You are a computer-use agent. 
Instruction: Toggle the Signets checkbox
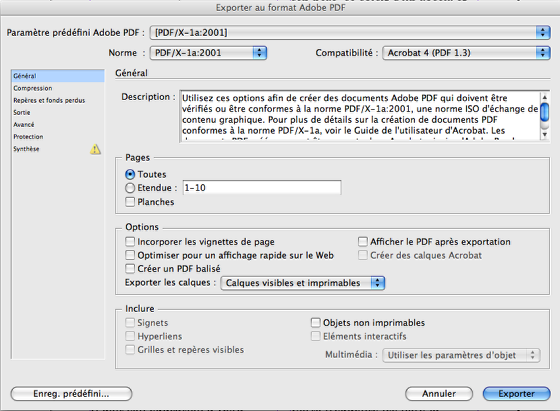[x=130, y=323]
